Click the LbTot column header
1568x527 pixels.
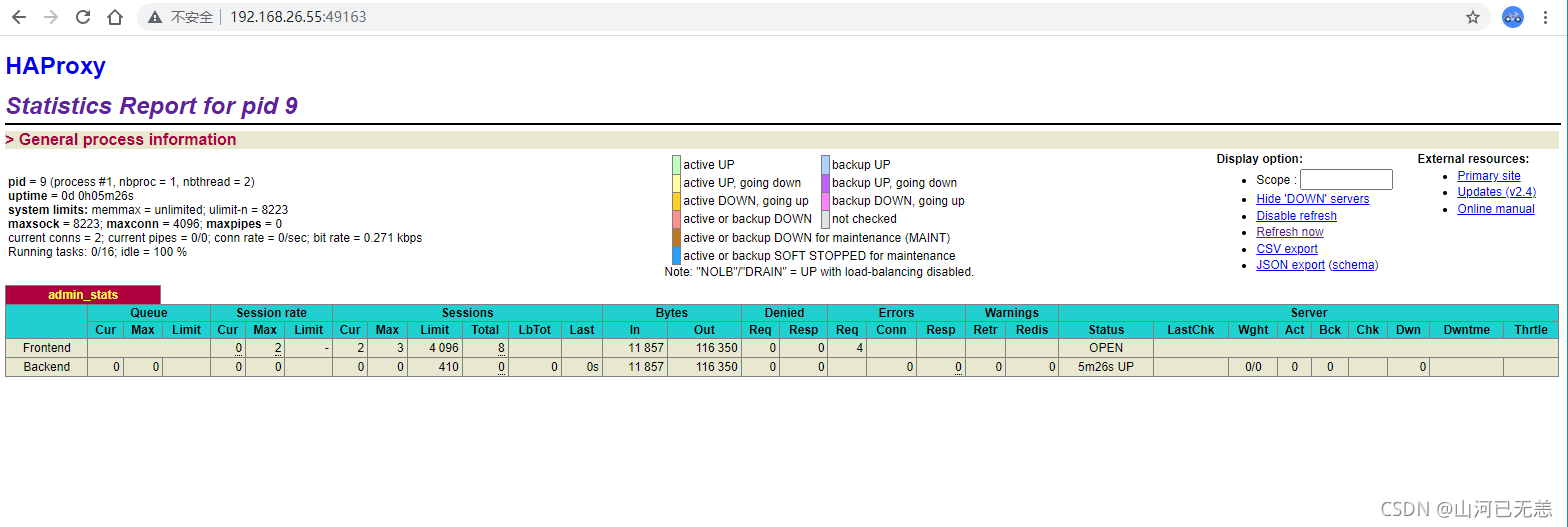point(535,330)
